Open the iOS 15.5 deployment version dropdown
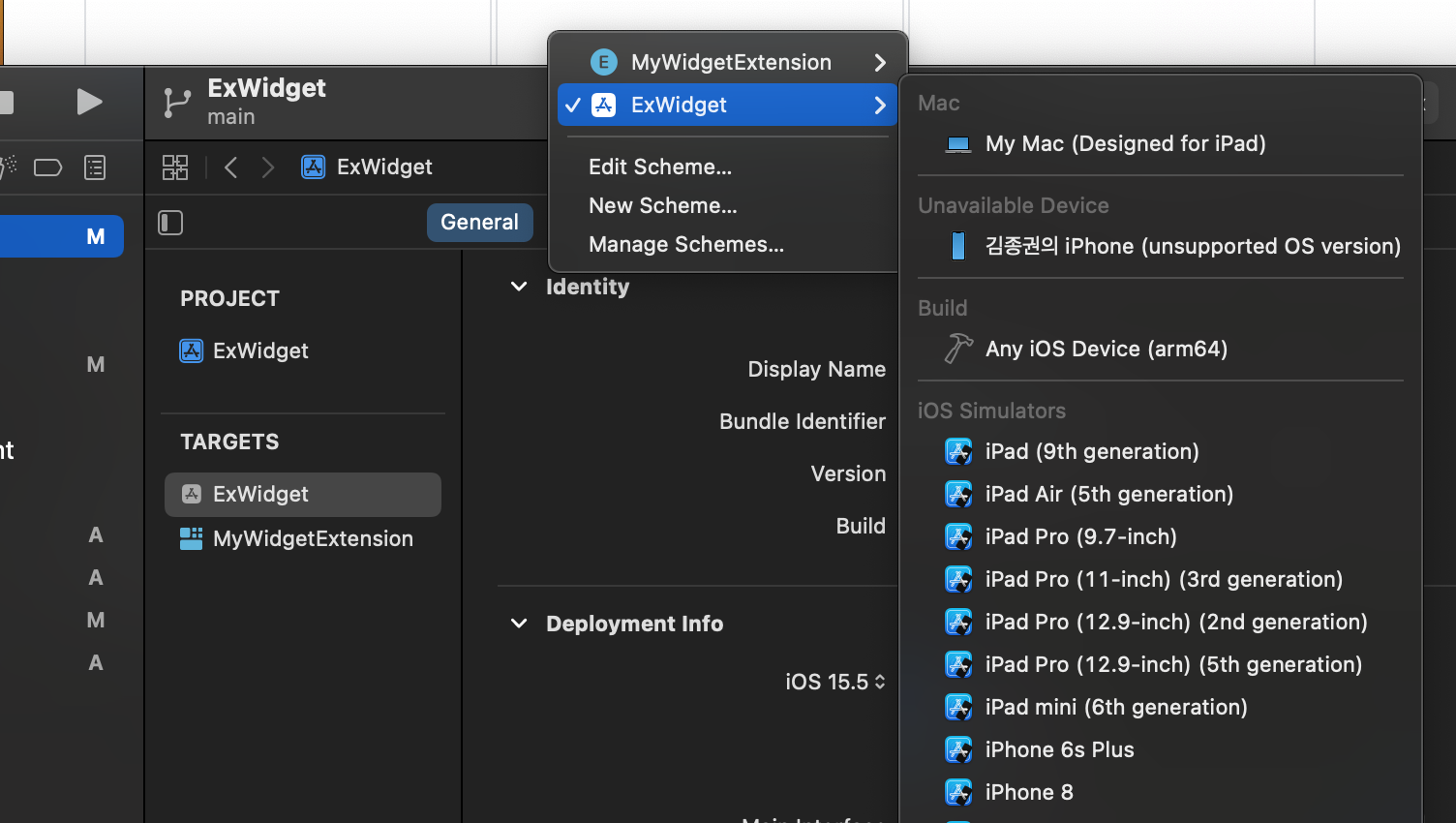 pyautogui.click(x=835, y=682)
